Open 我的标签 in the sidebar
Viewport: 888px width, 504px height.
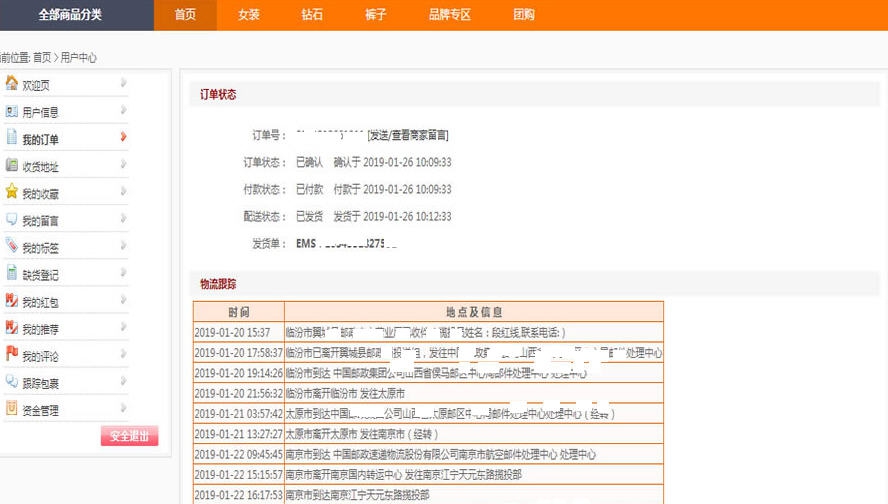(40, 248)
